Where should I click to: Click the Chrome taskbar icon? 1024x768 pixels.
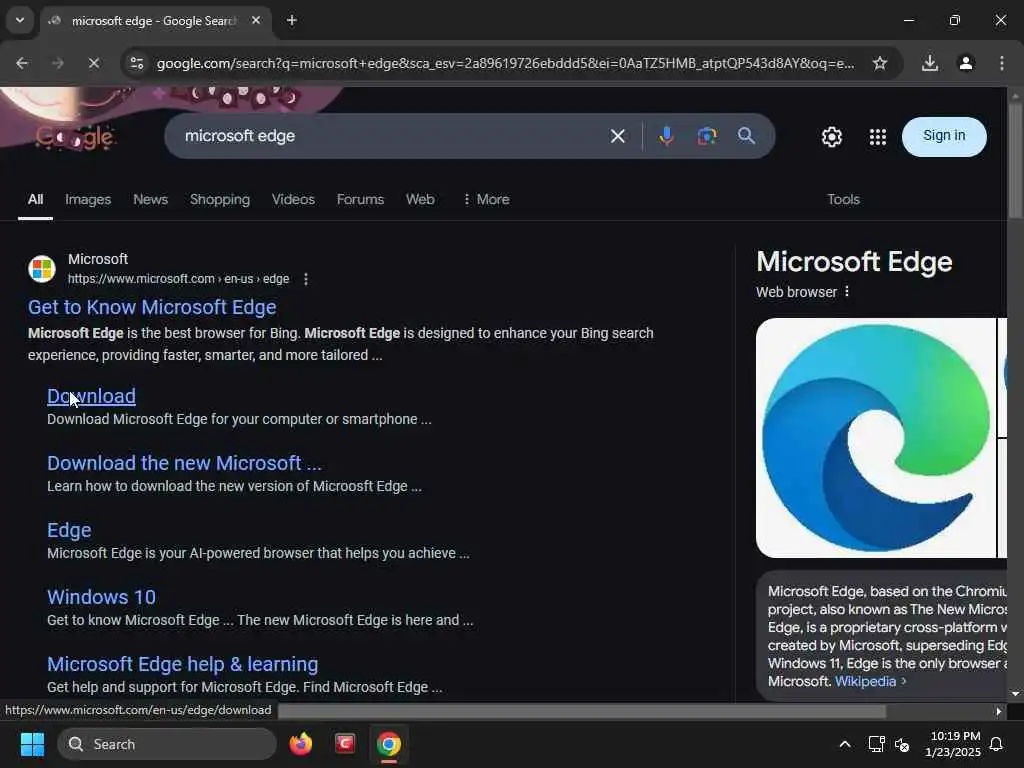[x=389, y=744]
